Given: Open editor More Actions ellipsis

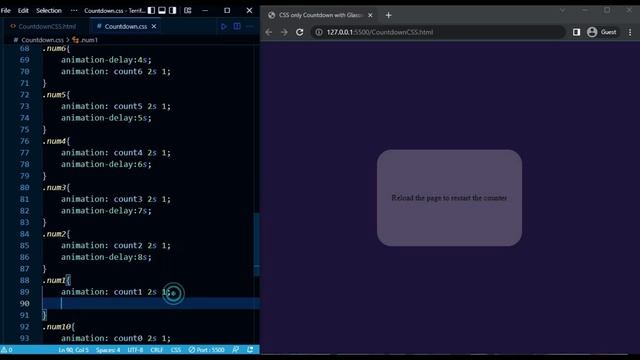Looking at the screenshot, I should 249,27.
